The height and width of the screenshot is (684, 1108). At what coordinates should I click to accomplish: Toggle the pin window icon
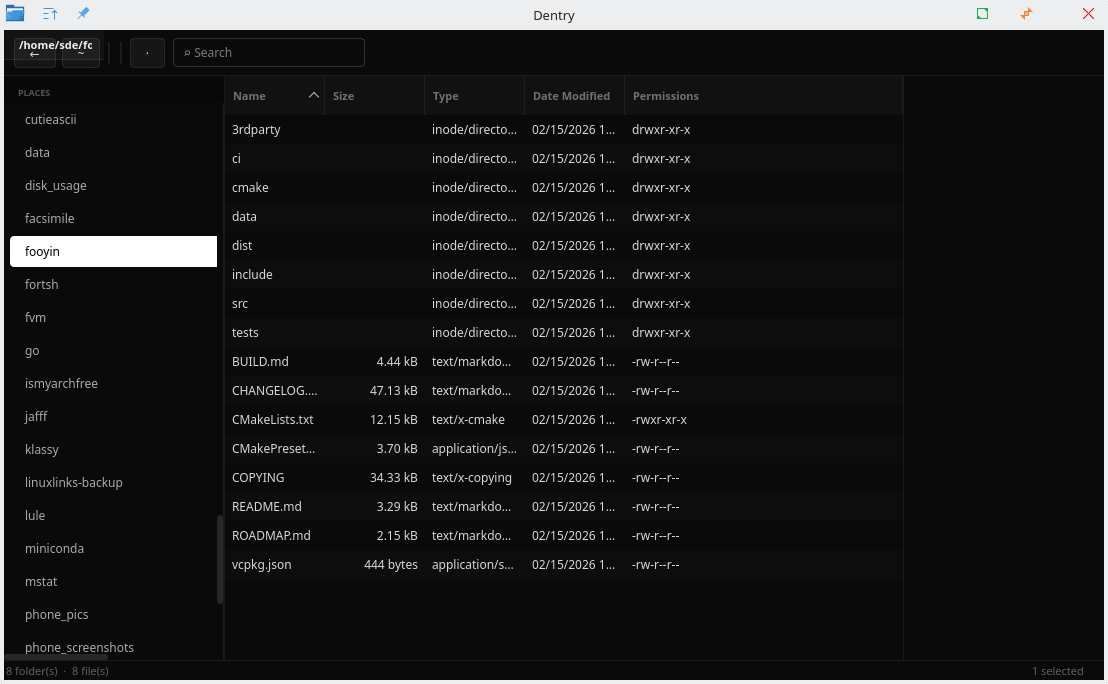(83, 14)
